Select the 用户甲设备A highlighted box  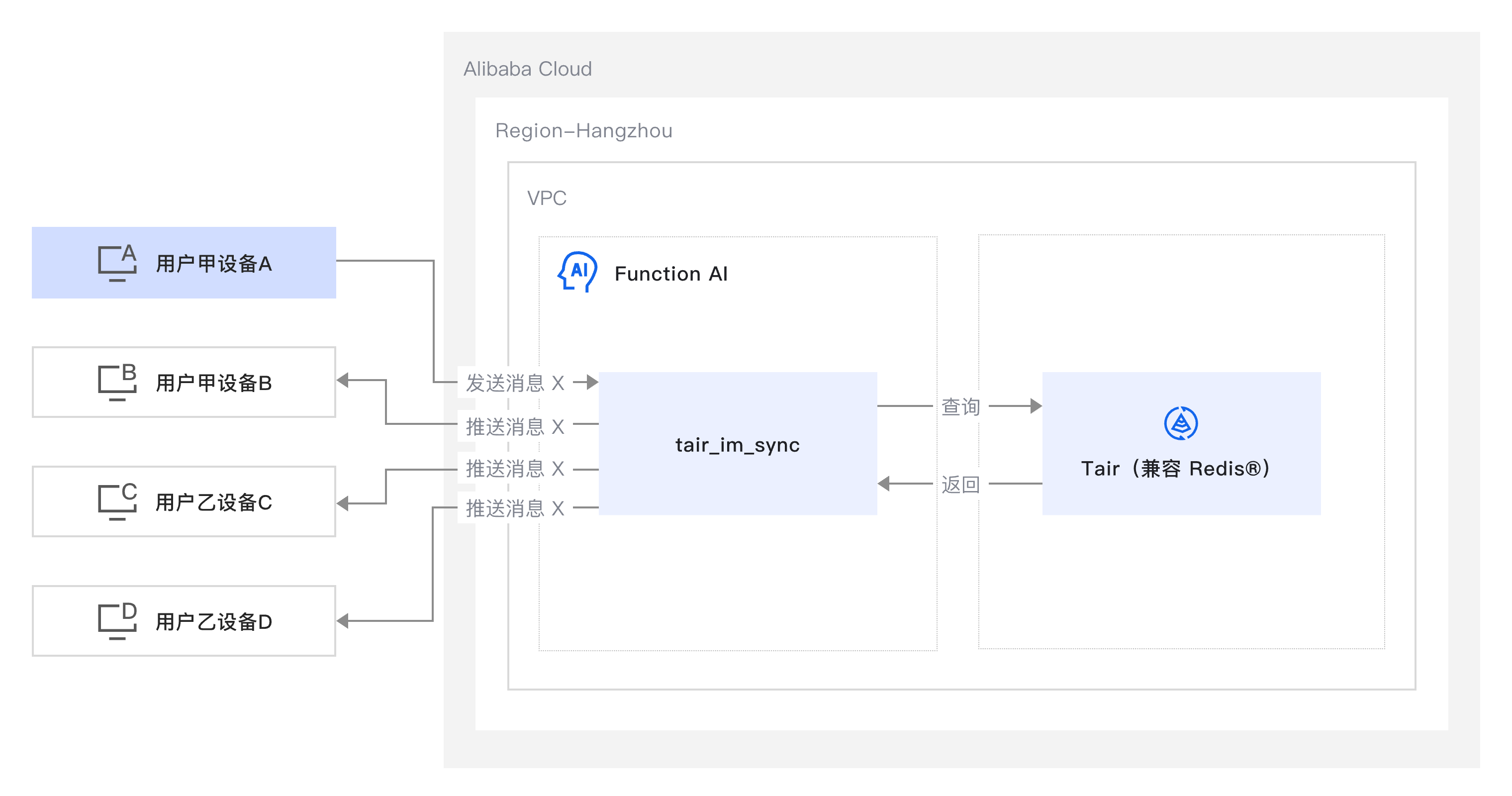(184, 262)
